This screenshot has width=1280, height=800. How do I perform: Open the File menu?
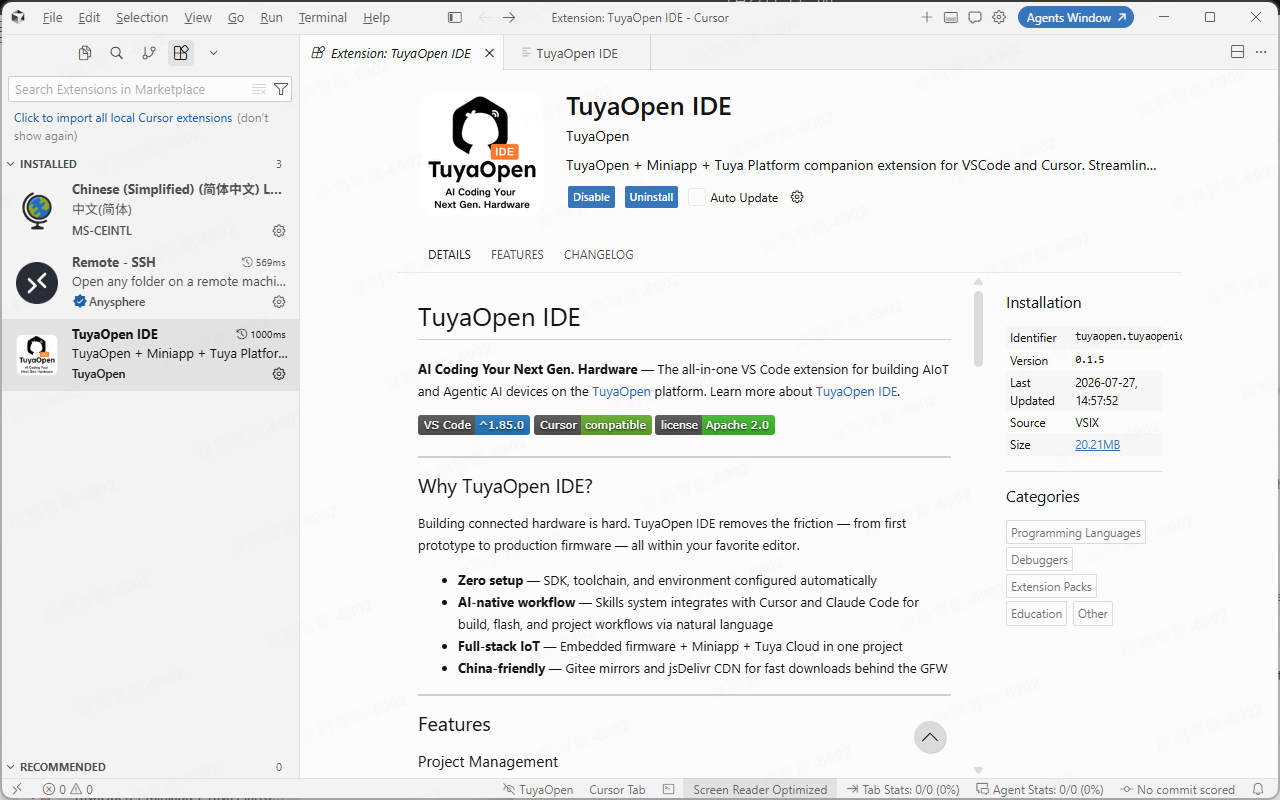click(53, 17)
